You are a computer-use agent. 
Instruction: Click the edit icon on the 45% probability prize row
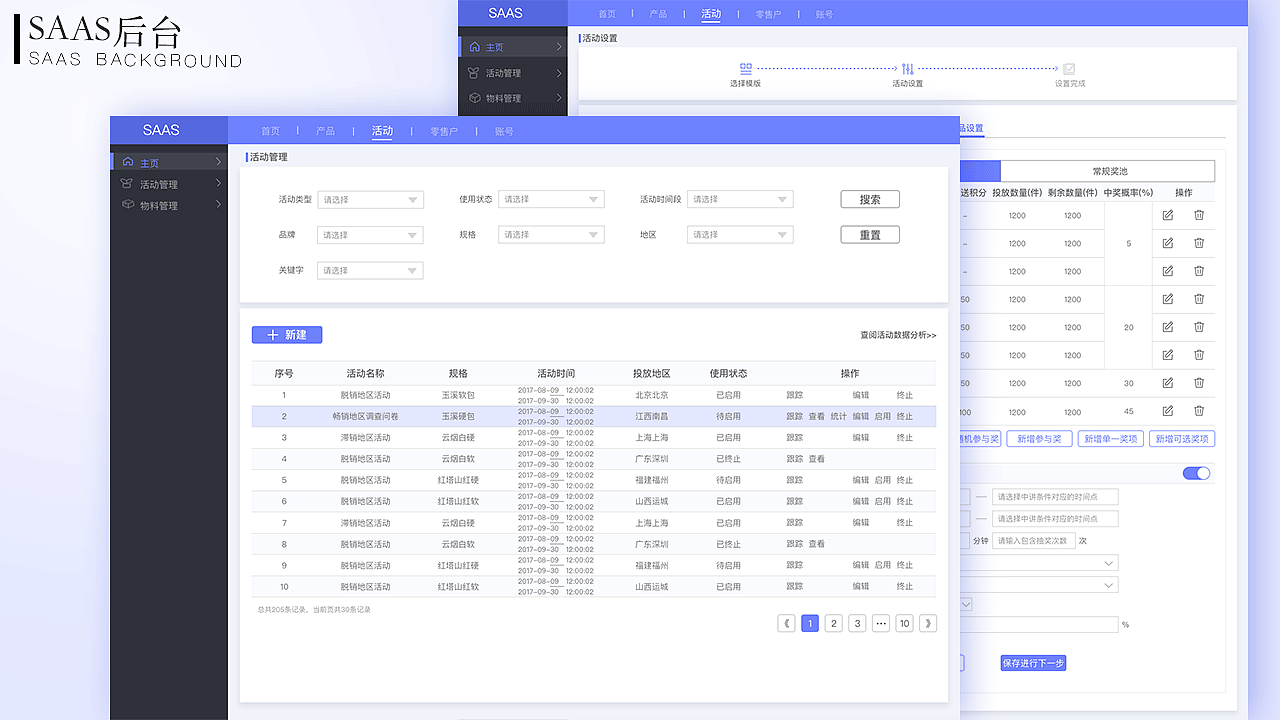pyautogui.click(x=1167, y=411)
